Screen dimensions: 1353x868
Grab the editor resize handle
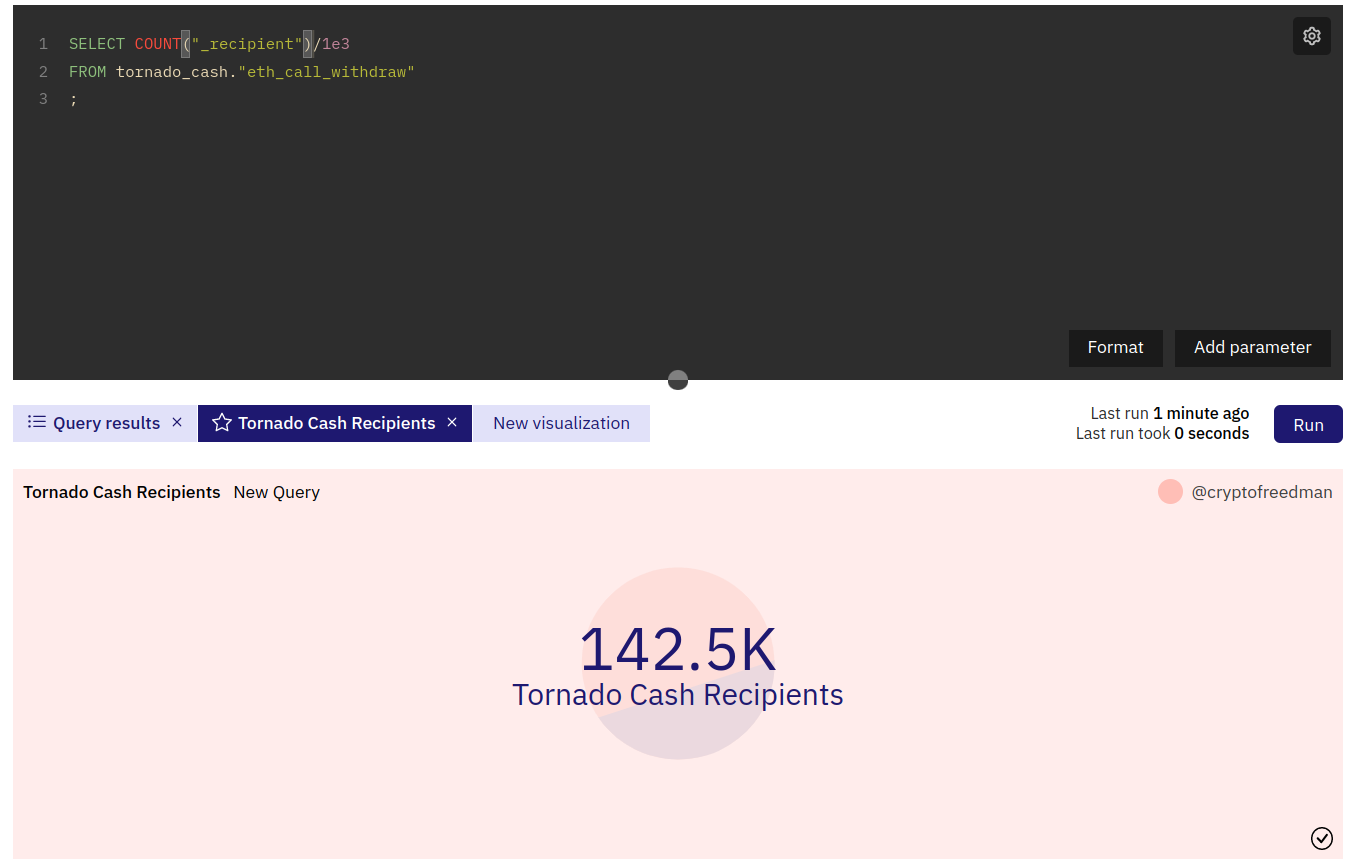click(678, 380)
